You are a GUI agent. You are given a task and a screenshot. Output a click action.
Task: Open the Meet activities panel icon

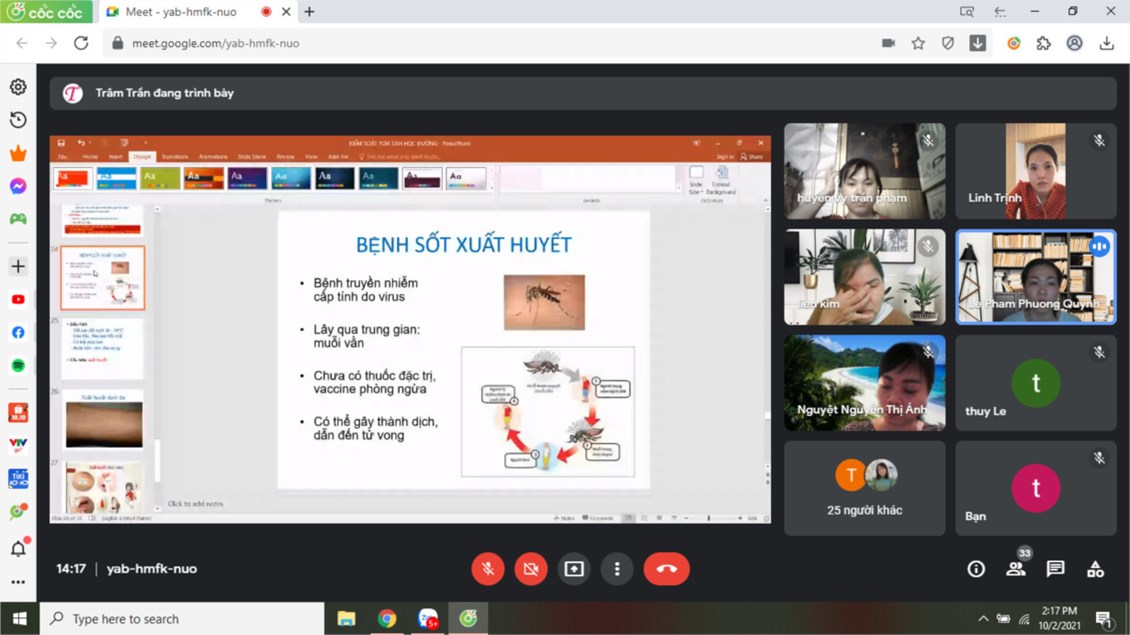[1095, 568]
